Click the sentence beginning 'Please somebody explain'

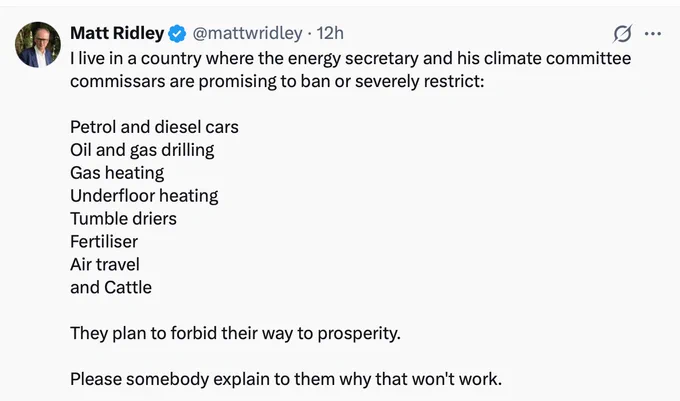pos(286,379)
